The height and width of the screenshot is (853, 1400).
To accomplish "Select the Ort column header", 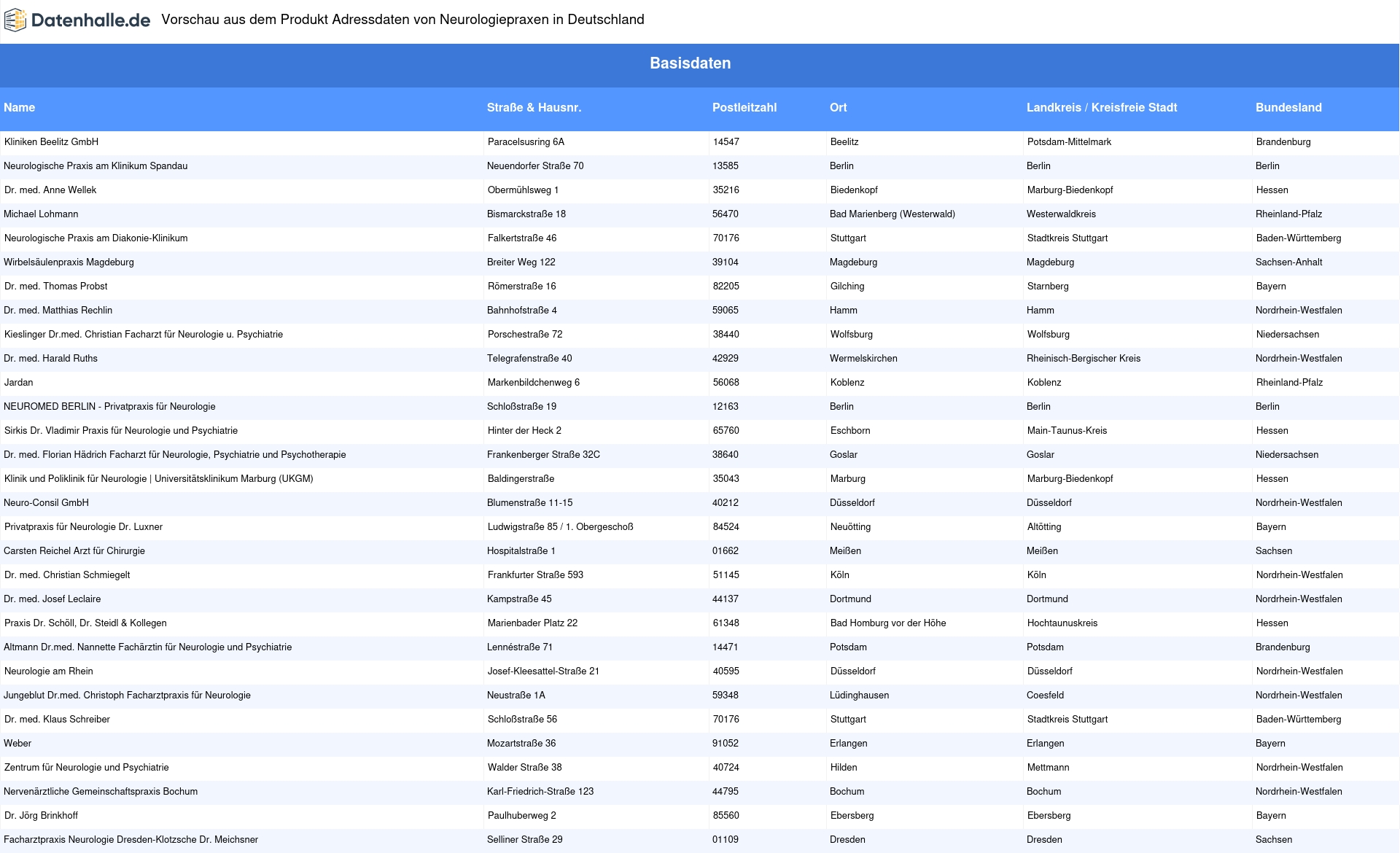I will 839,108.
